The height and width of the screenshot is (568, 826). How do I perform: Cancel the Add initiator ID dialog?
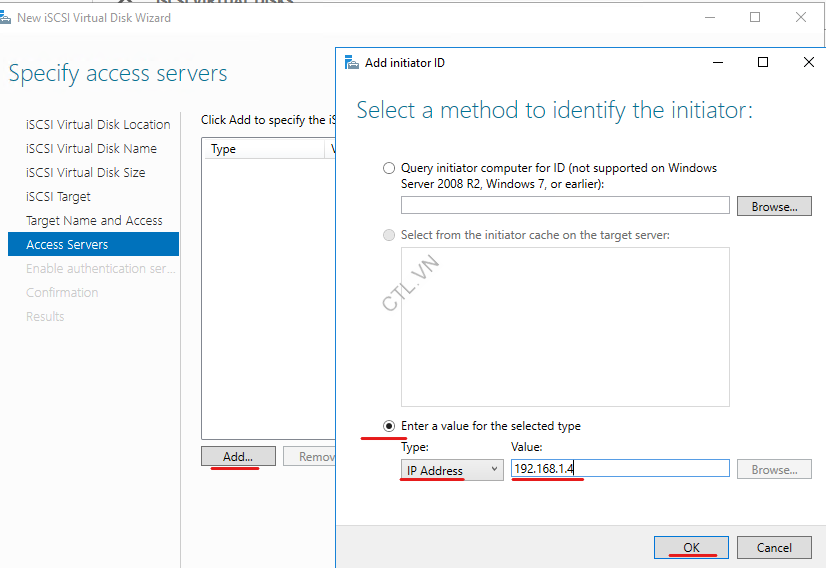click(774, 547)
